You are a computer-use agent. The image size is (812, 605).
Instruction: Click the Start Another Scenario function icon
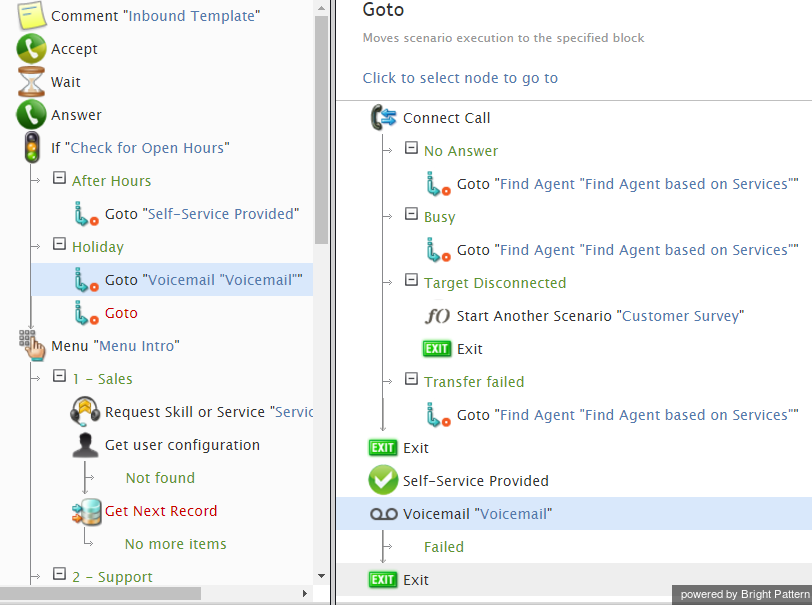tap(438, 315)
